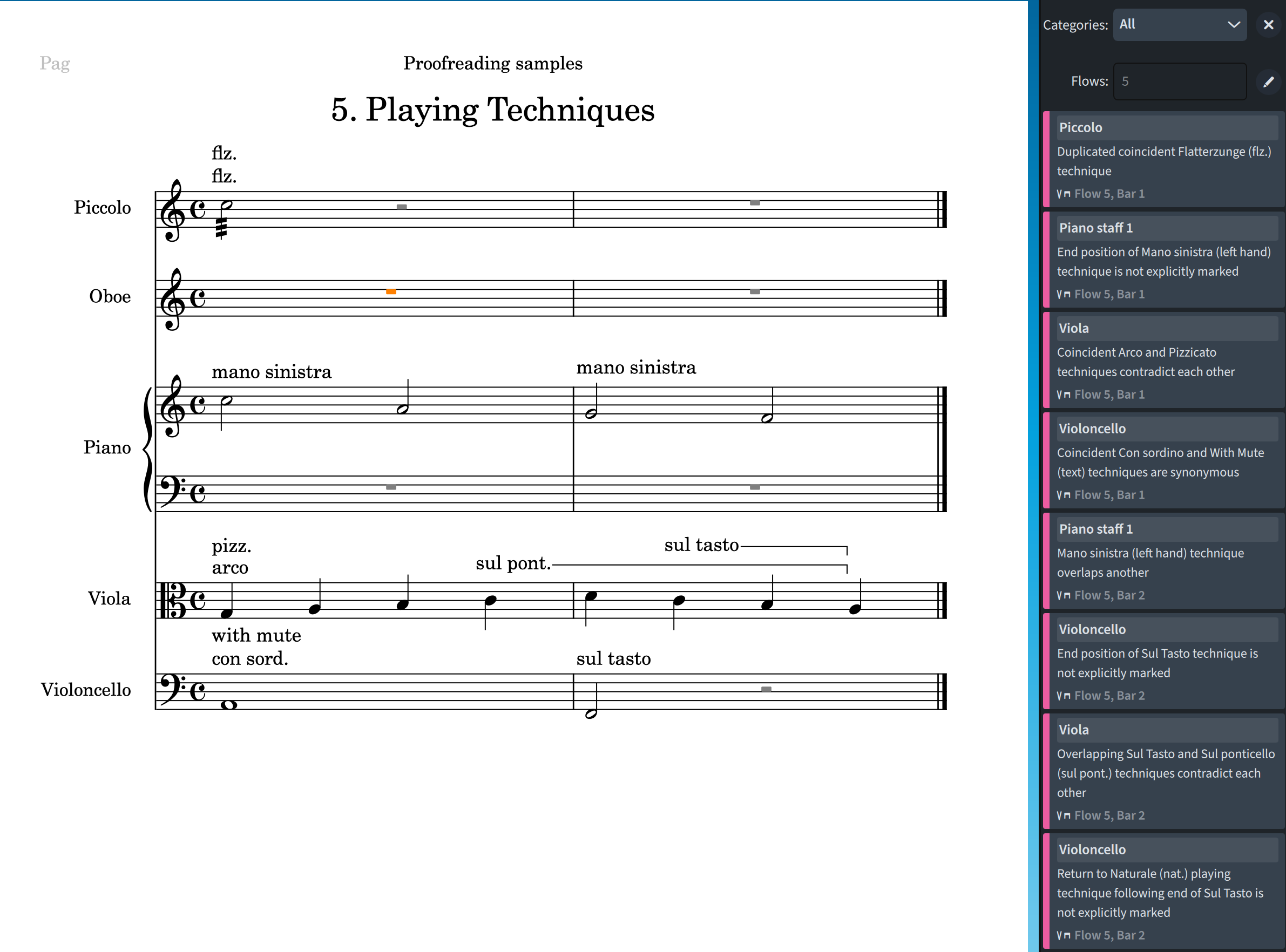Select Mano sinistra overlaps another issue

[1163, 562]
